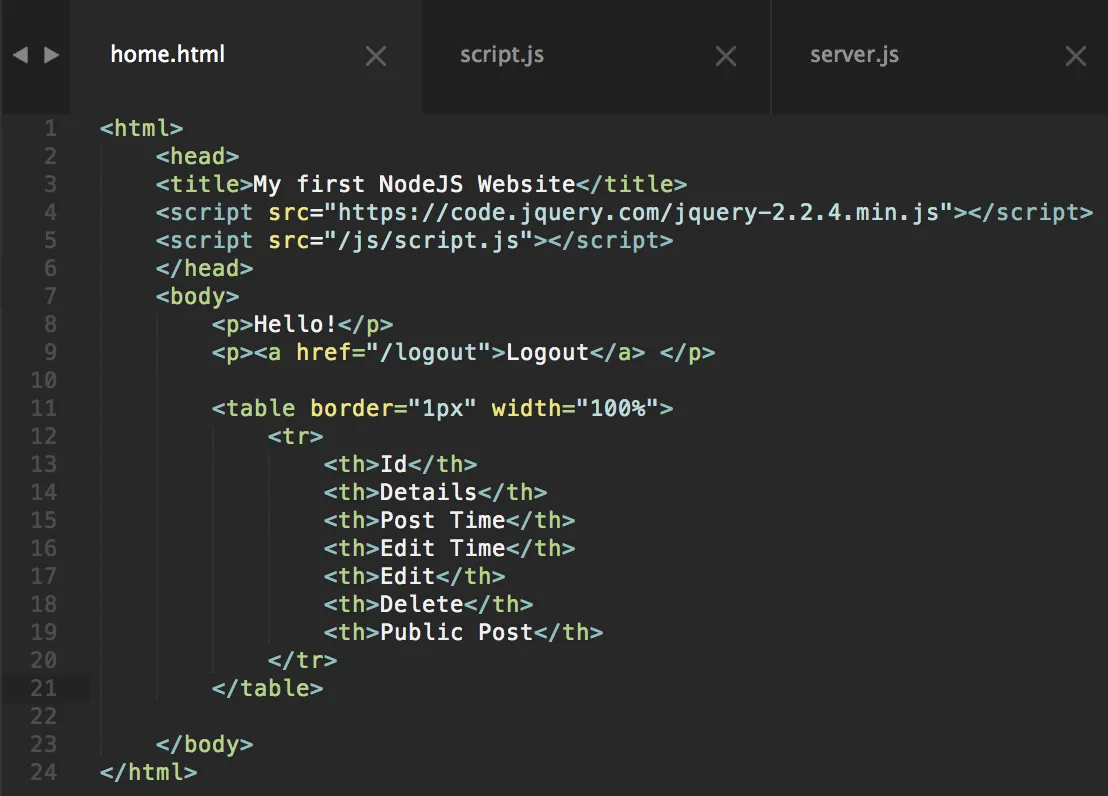Switch to the script.js tab

[x=502, y=55]
